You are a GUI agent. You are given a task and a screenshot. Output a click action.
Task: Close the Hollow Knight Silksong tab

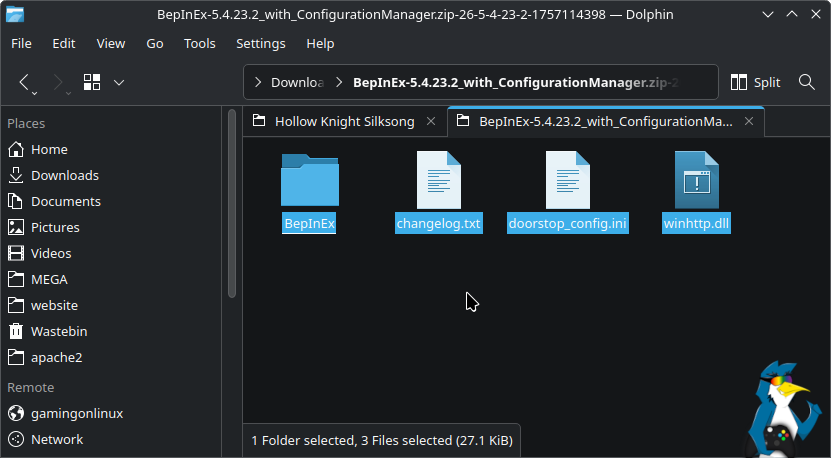(x=432, y=121)
